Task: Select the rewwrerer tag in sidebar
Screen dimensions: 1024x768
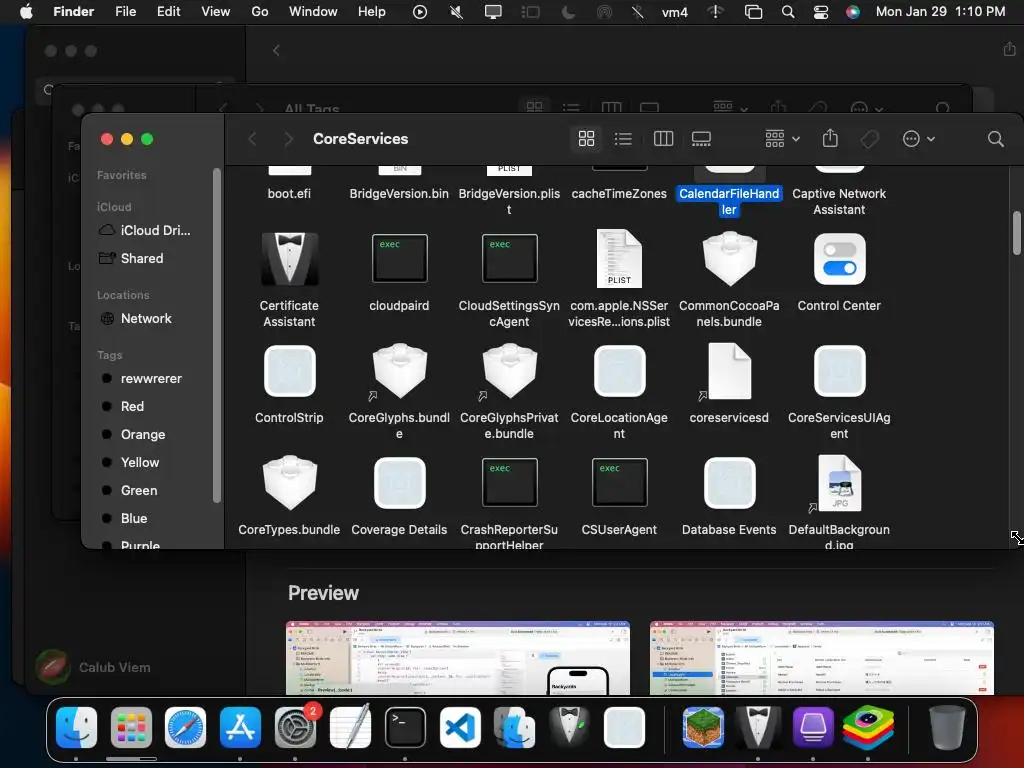Action: pyautogui.click(x=154, y=379)
